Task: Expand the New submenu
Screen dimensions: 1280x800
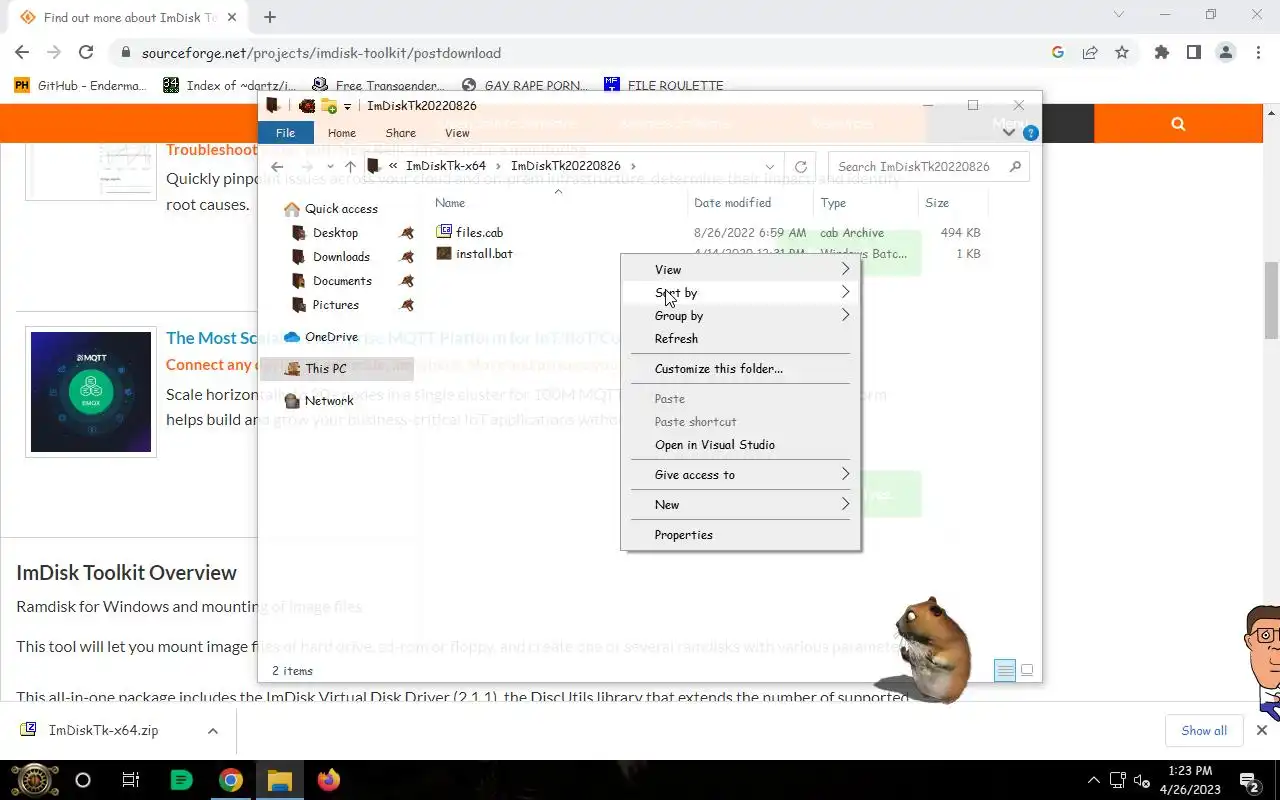Action: (x=741, y=504)
